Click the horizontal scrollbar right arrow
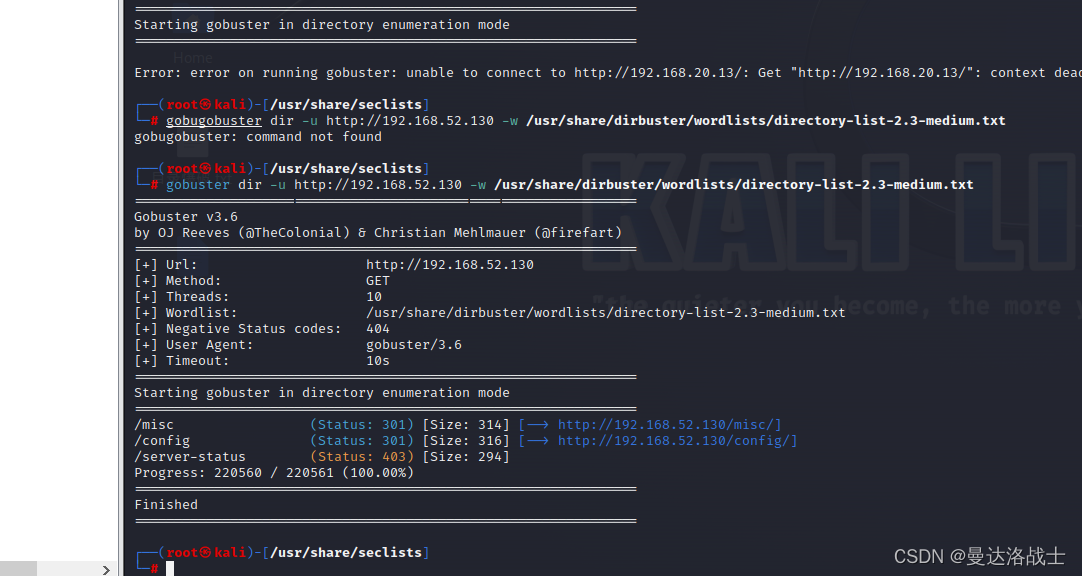 click(106, 570)
